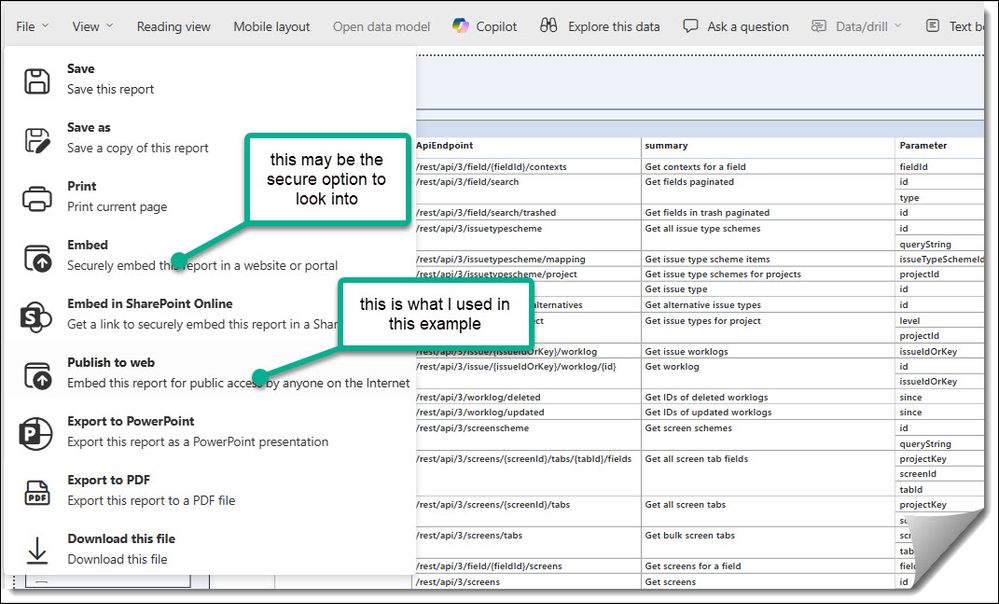The image size is (999, 604).
Task: Choose Export to PDF entry
Action: [x=210, y=490]
